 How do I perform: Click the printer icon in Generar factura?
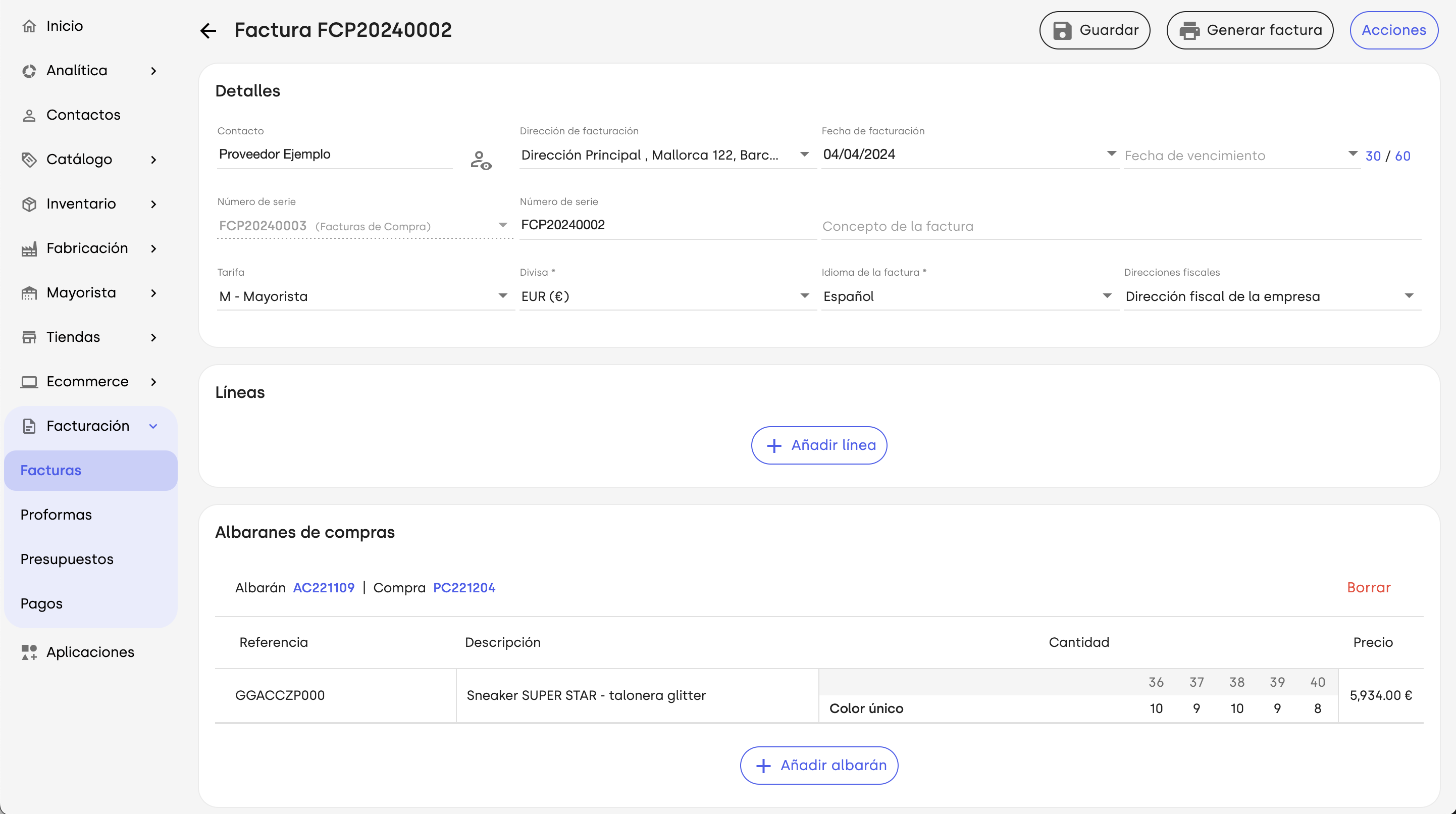(x=1189, y=30)
